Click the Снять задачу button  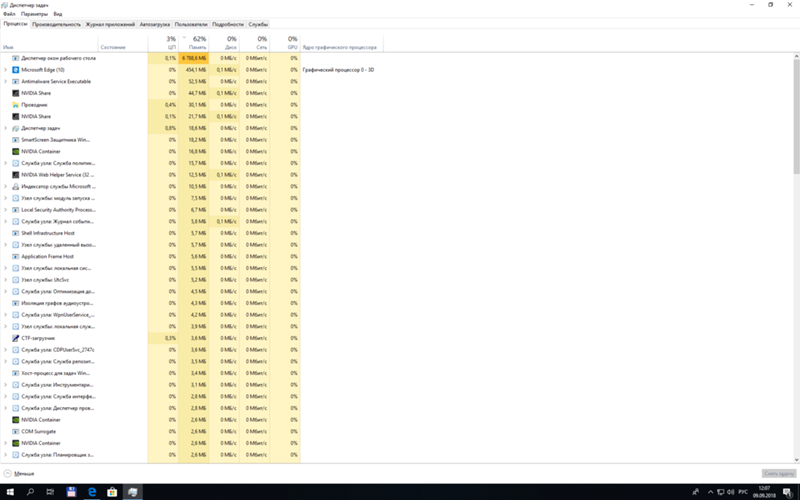(779, 474)
